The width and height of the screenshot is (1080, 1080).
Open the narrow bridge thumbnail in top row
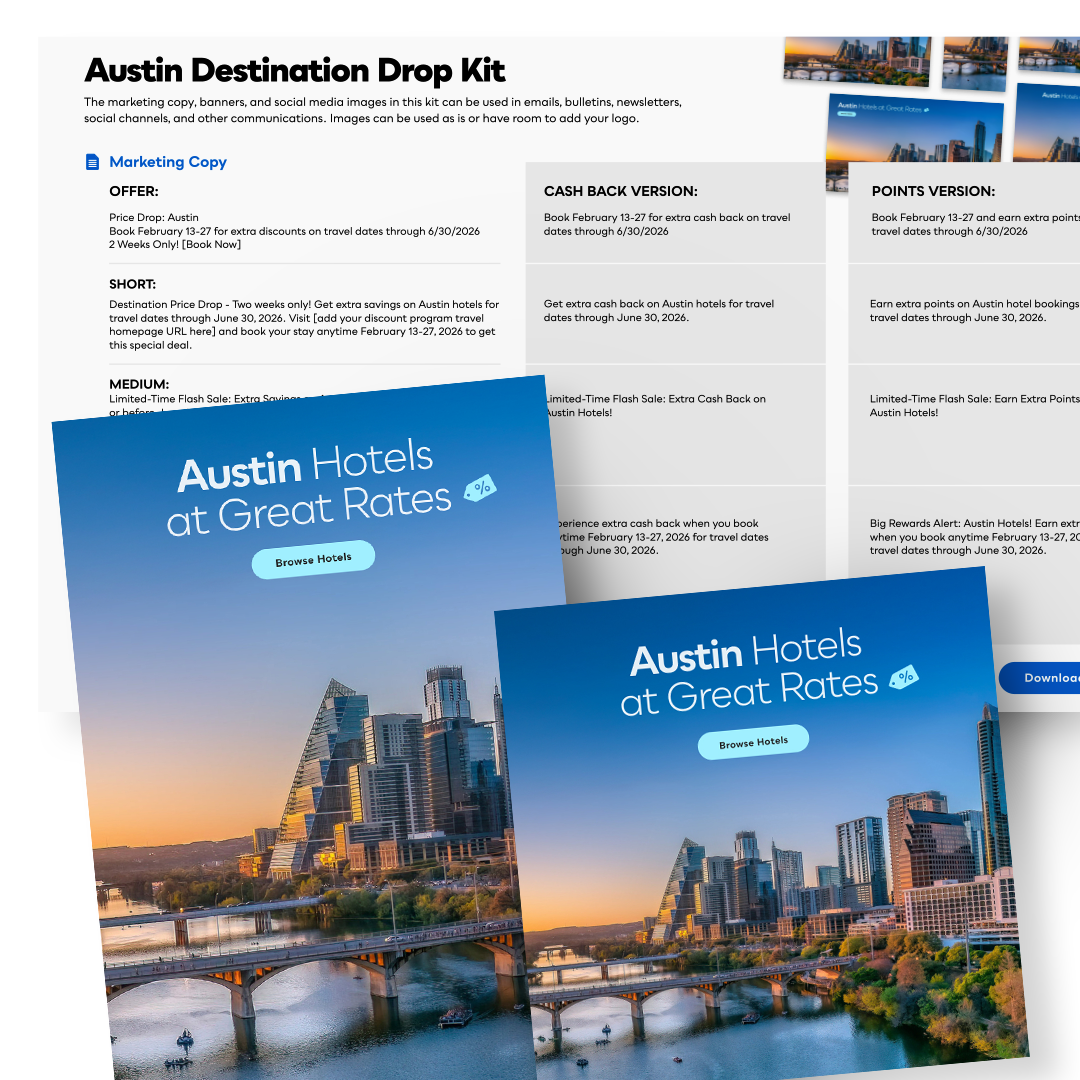(974, 62)
